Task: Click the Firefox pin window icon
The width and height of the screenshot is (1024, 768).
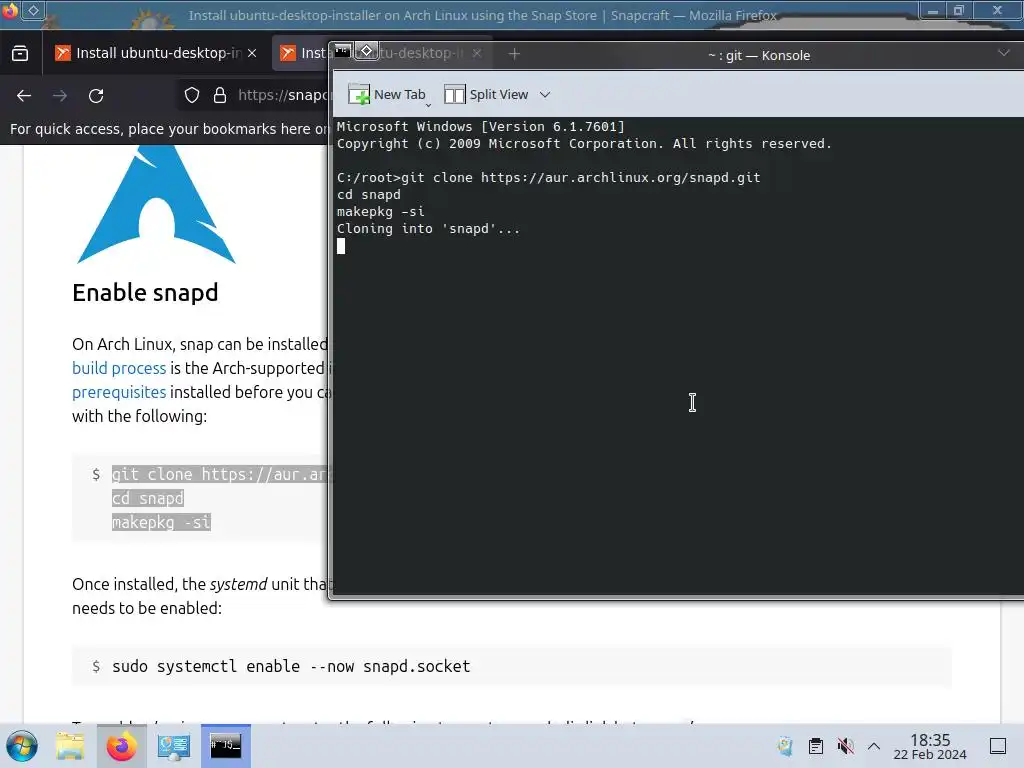Action: 33,10
